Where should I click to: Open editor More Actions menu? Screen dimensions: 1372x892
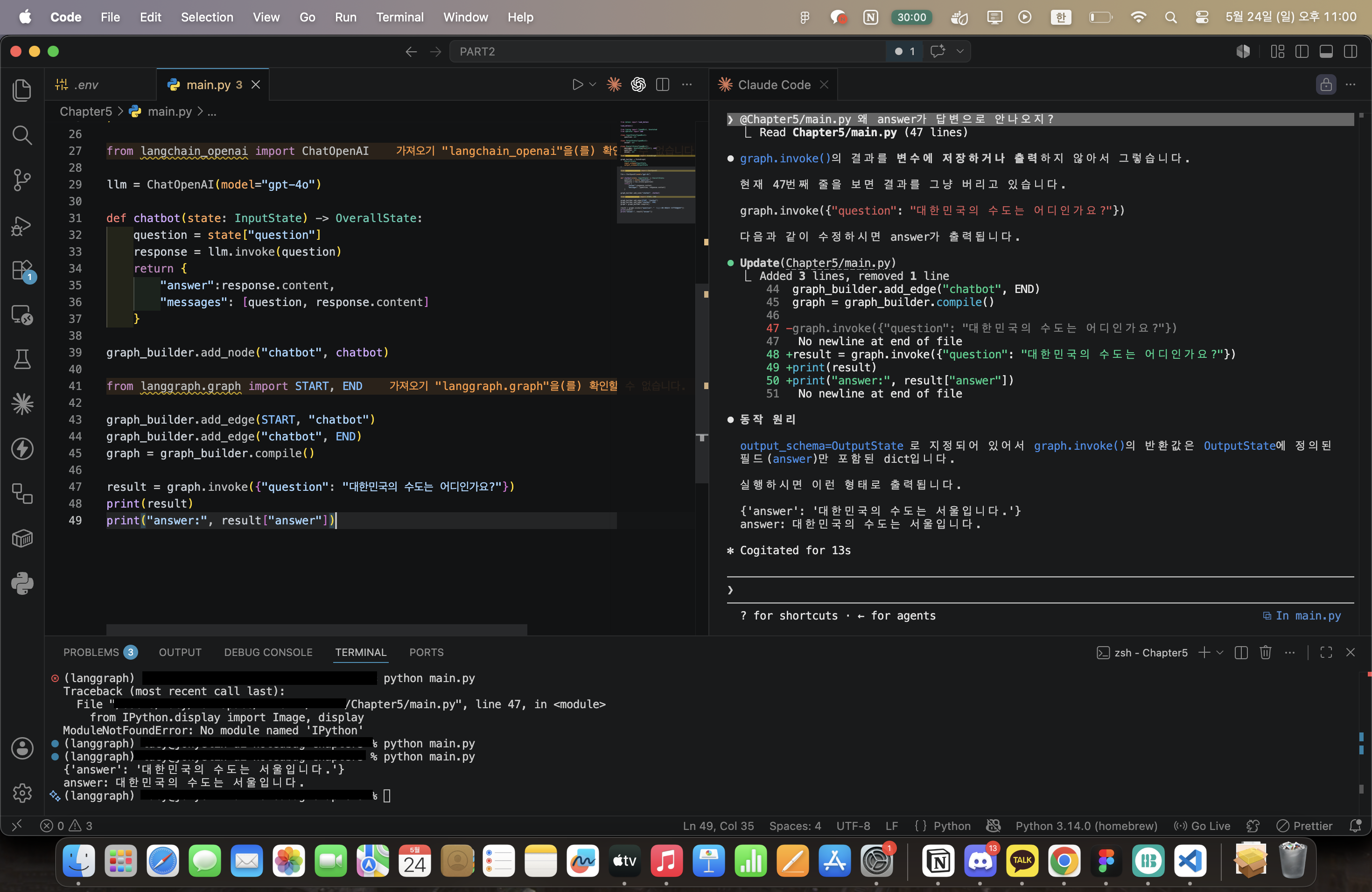[686, 85]
